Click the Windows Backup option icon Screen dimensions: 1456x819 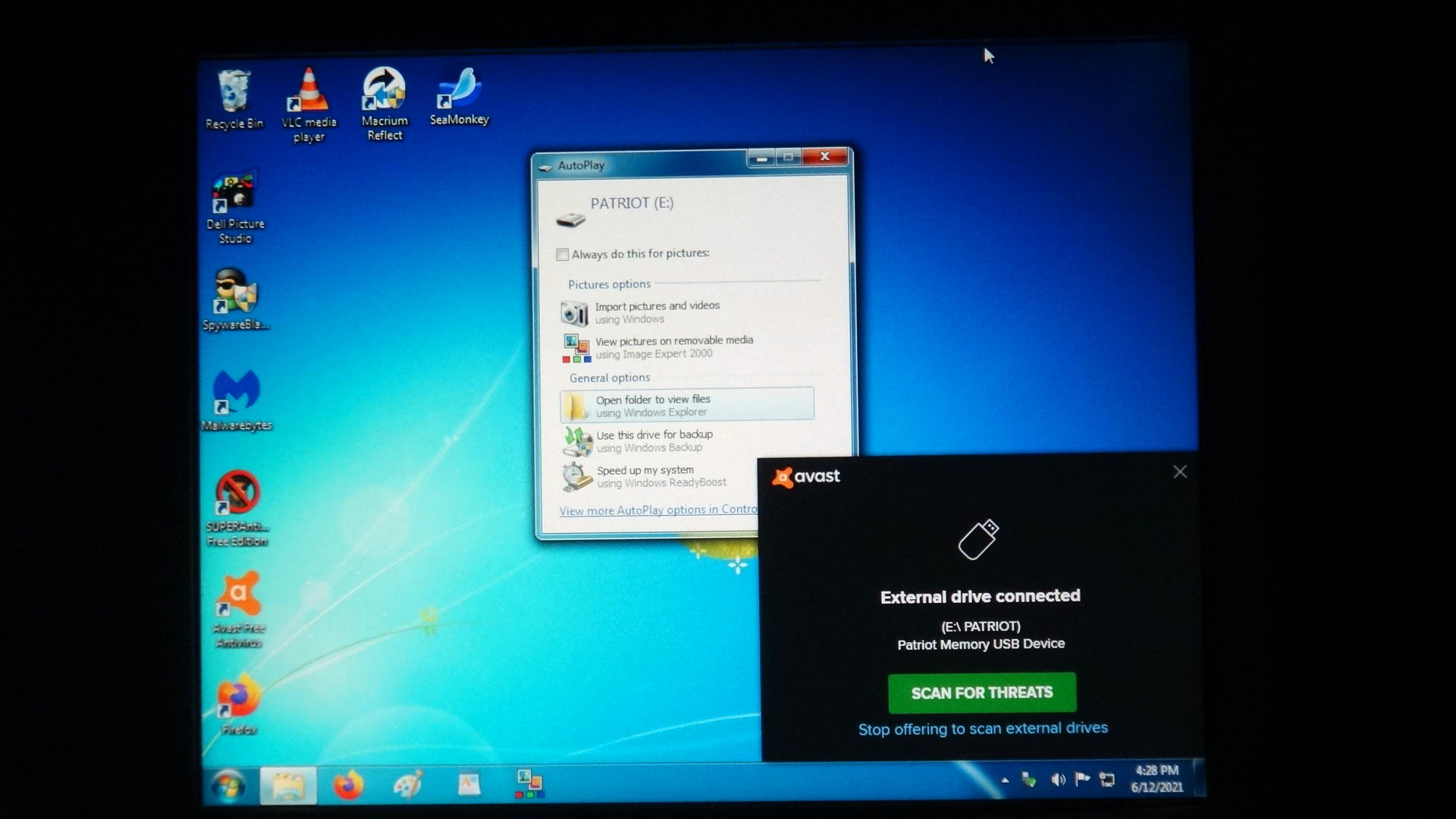pyautogui.click(x=577, y=441)
